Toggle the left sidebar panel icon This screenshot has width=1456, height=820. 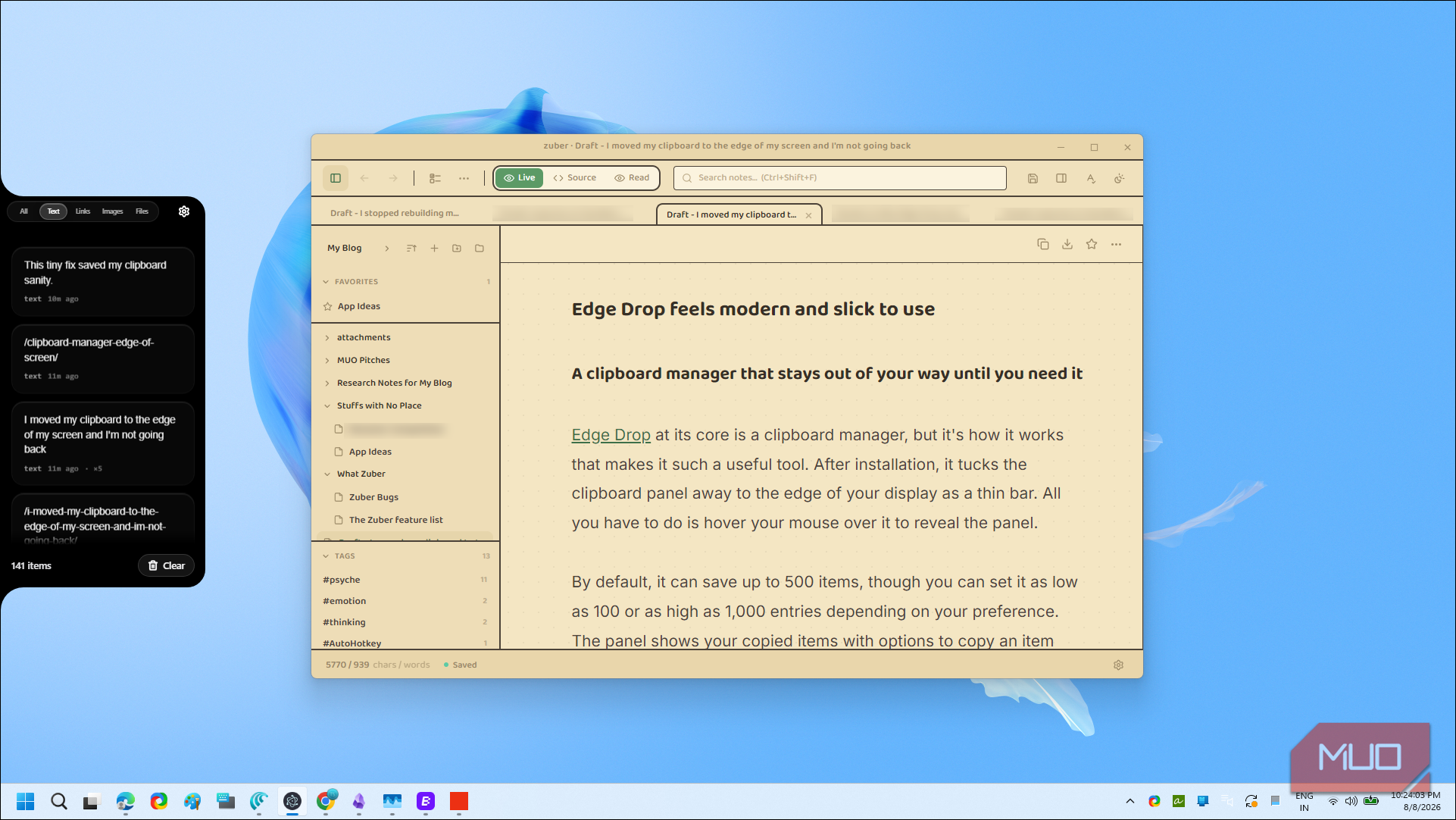(336, 178)
